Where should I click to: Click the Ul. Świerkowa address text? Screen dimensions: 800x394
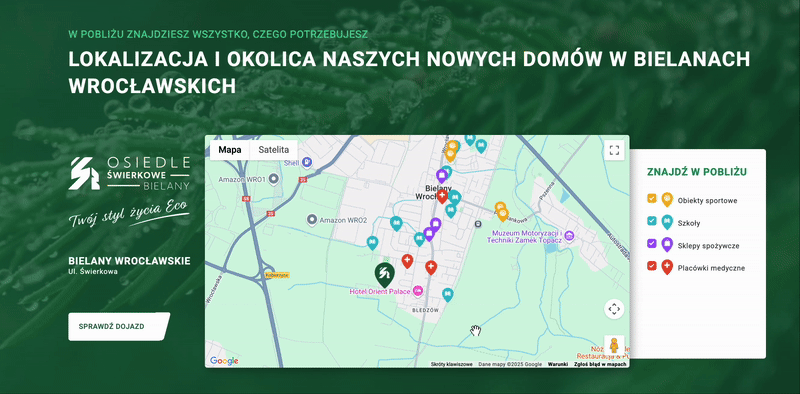coord(93,272)
